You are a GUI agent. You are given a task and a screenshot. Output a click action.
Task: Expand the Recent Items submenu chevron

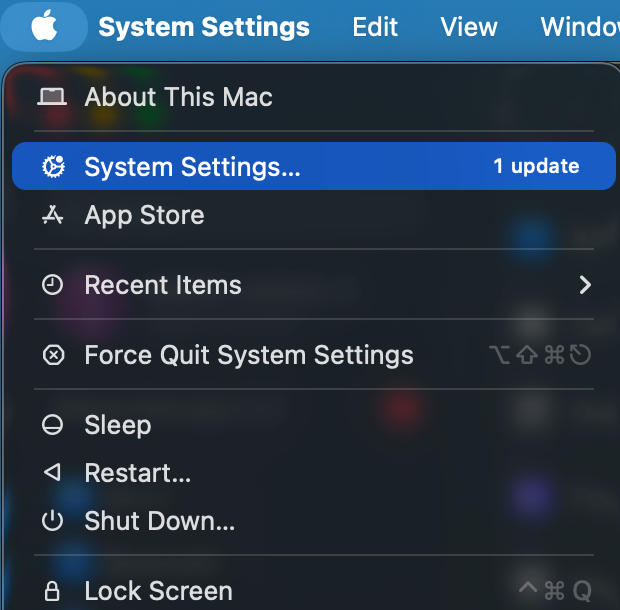pyautogui.click(x=585, y=285)
